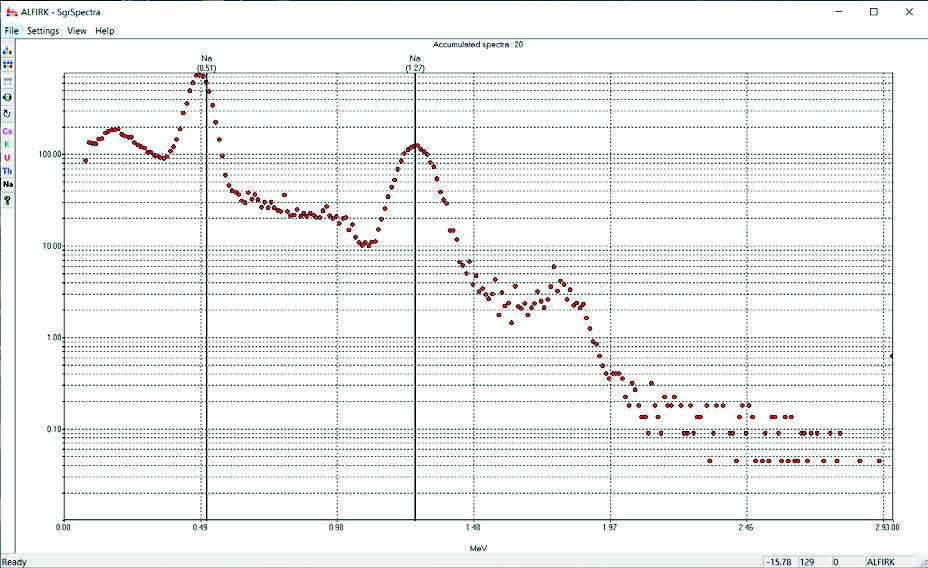Screen dimensions: 928x568
Task: Click the Na (1.27) peak label
Action: [x=415, y=63]
